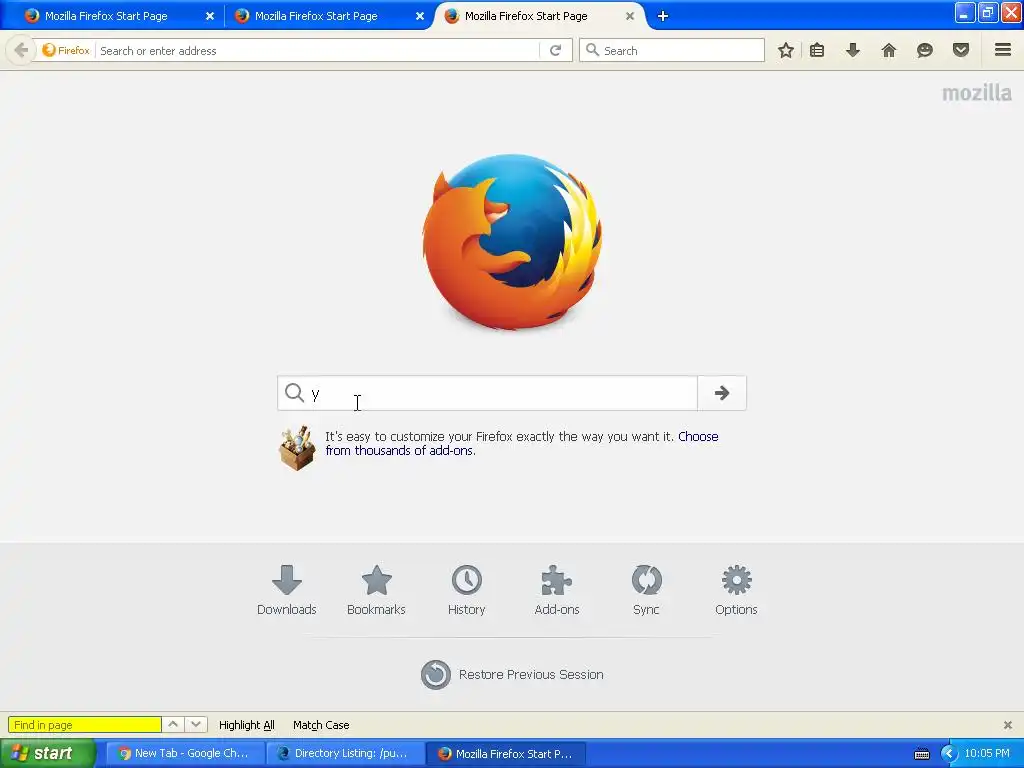Screen dimensions: 1024x768
Task: Find previous match up arrow
Action: (173, 725)
